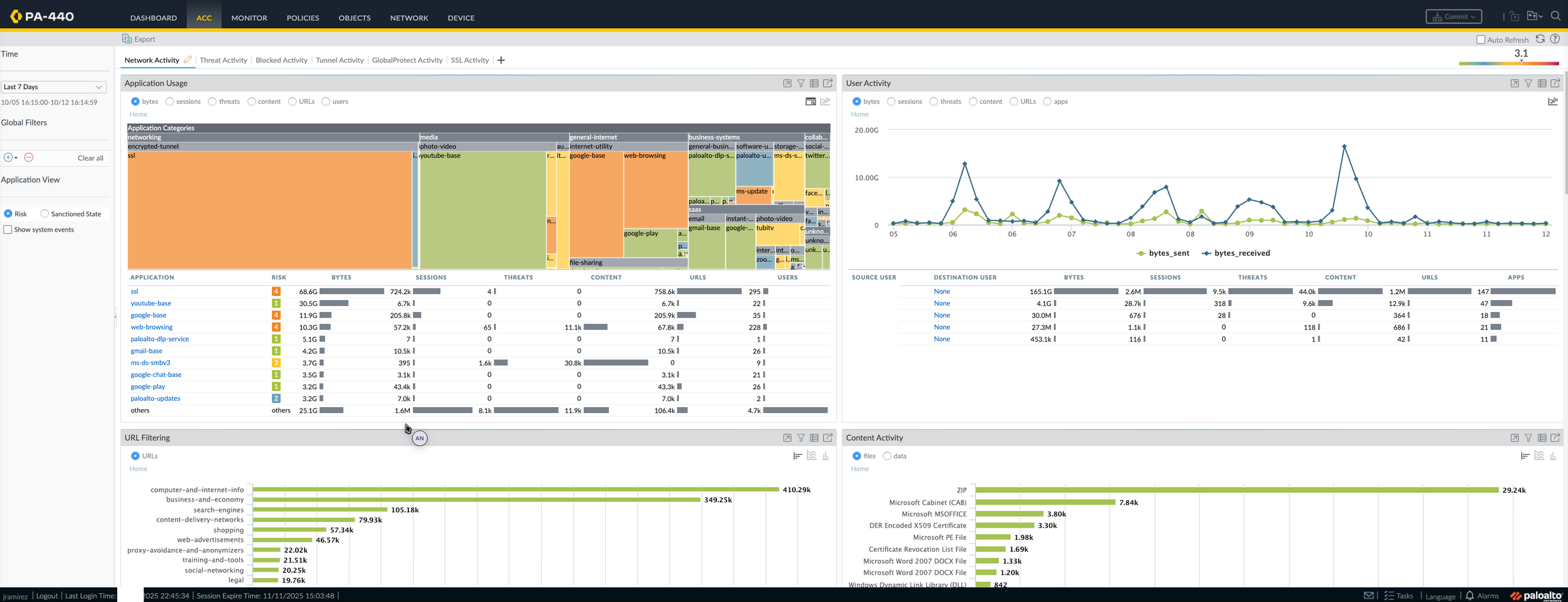Image resolution: width=1568 pixels, height=602 pixels.
Task: Open the Alarms bell in status bar
Action: (x=1470, y=595)
